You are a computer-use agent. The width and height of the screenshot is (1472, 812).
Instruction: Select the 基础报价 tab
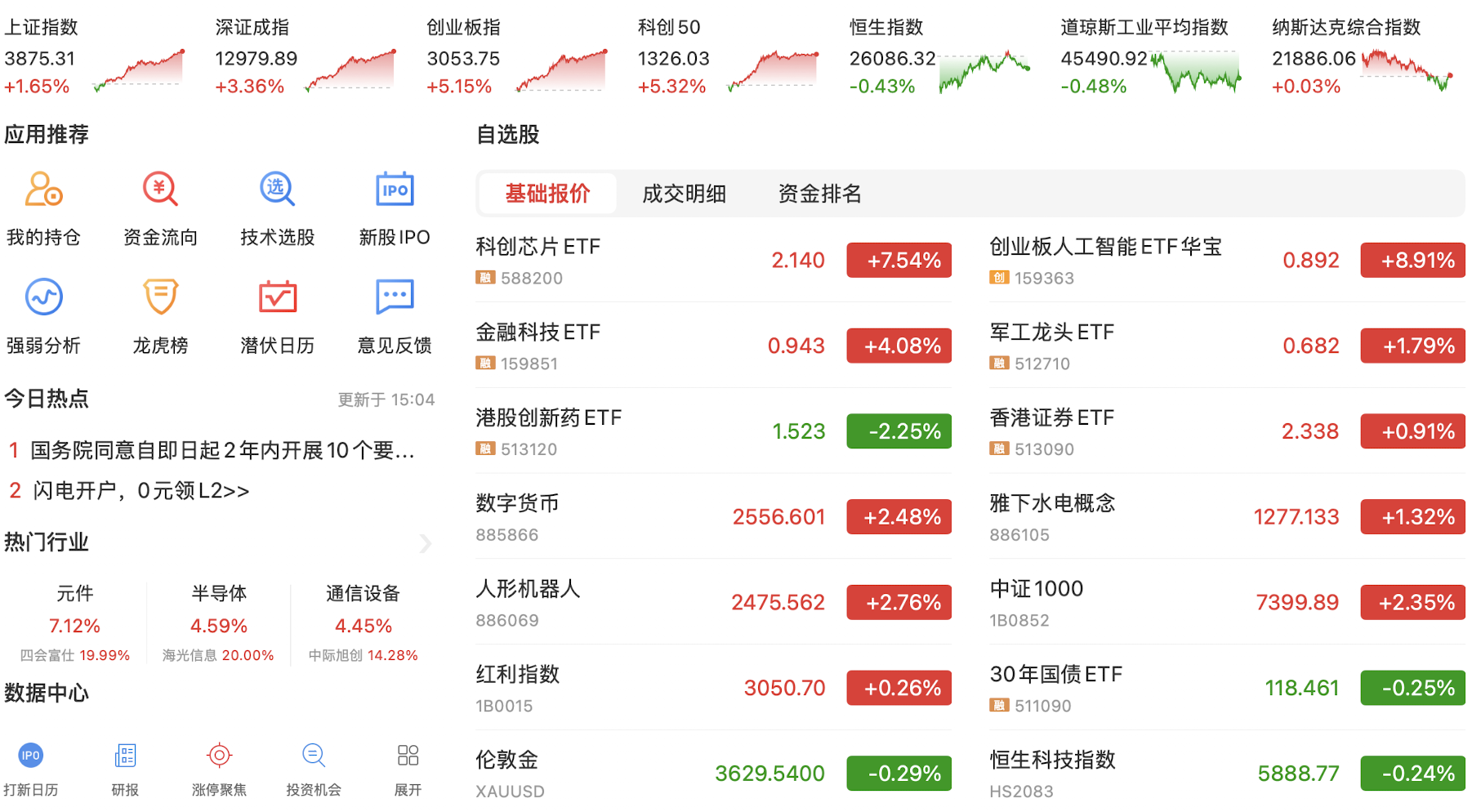pos(547,194)
